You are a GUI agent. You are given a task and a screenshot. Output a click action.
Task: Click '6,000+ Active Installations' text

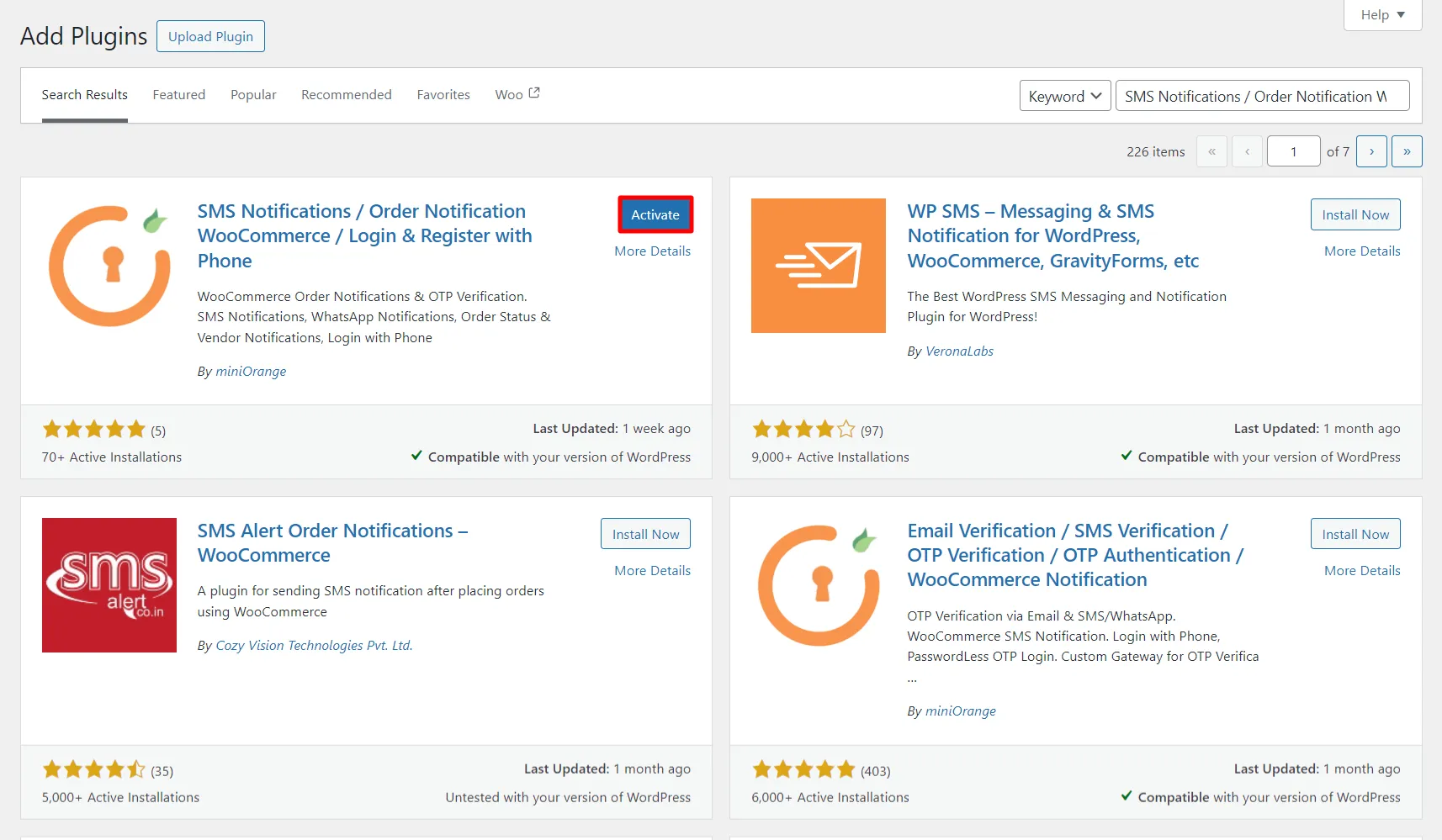[830, 797]
